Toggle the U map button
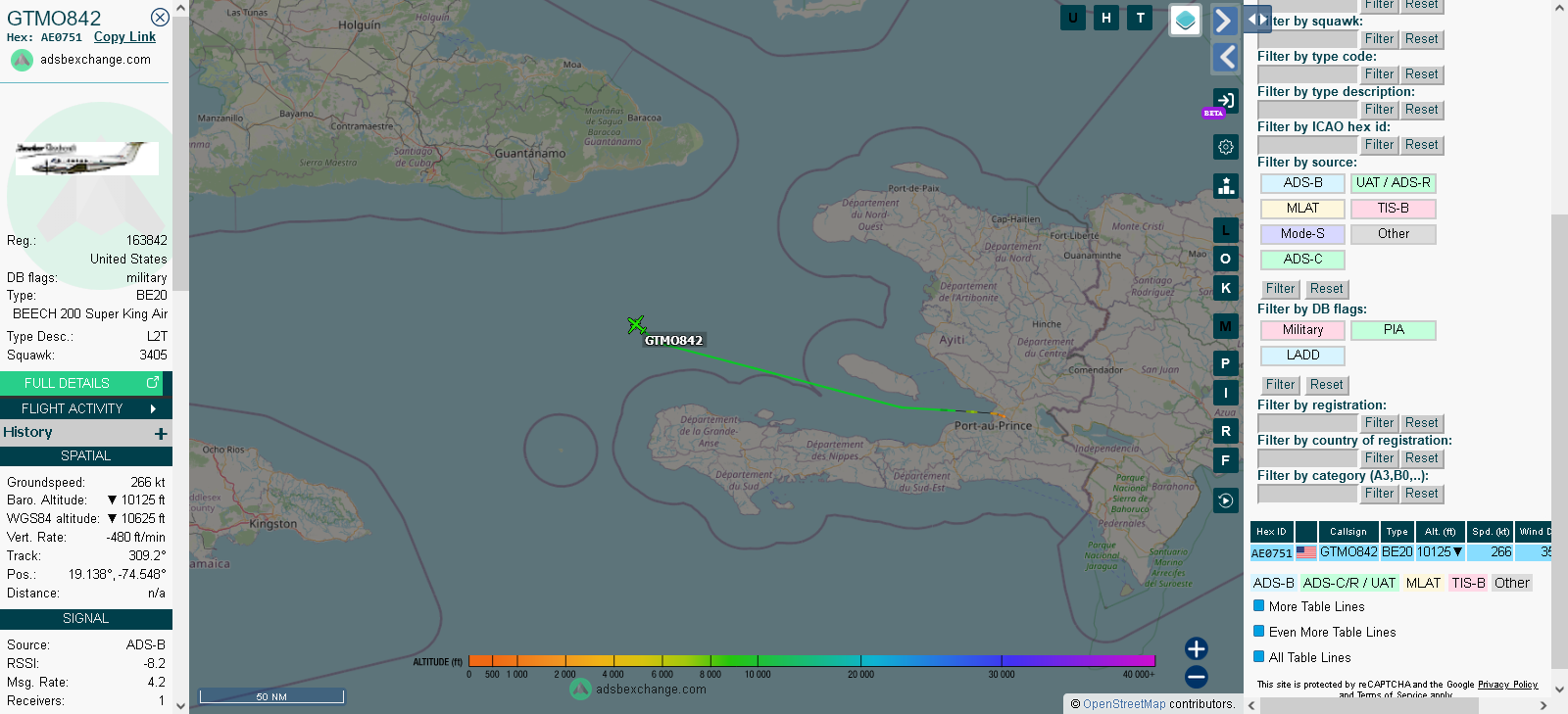This screenshot has height=714, width=1568. (1073, 18)
